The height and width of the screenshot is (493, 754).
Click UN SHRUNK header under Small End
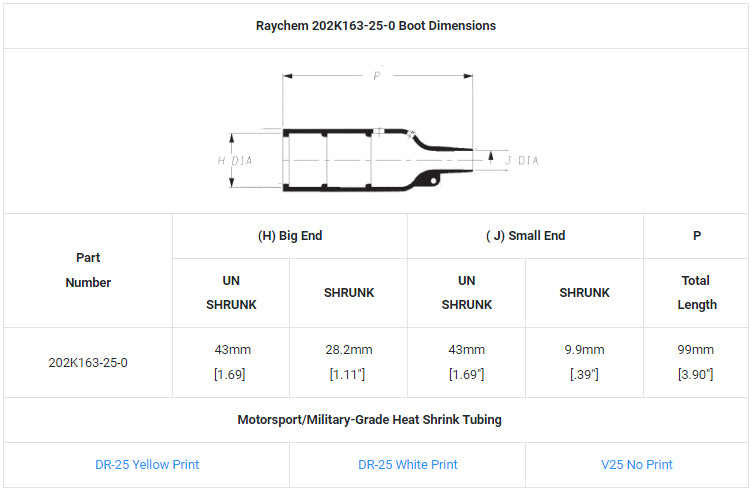466,292
